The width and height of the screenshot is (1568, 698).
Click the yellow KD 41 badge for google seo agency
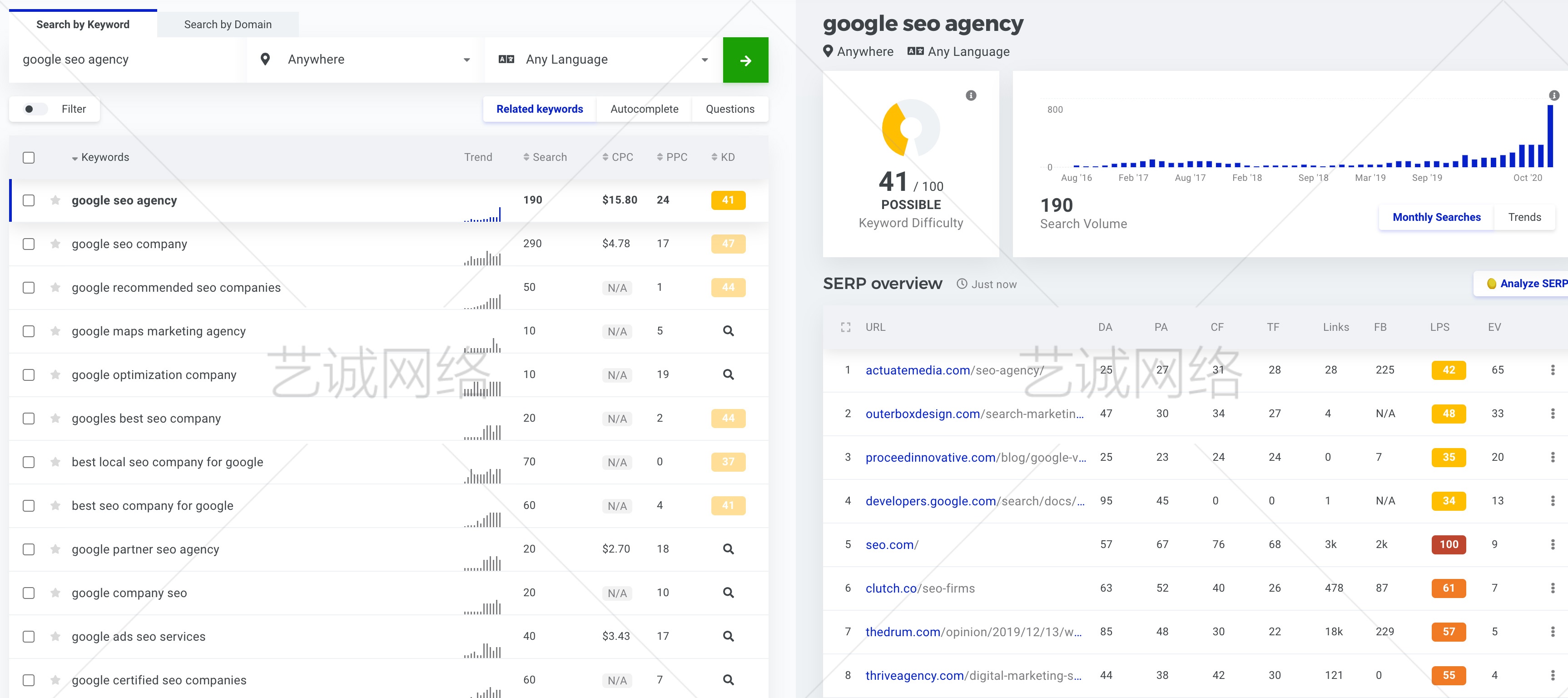[728, 200]
